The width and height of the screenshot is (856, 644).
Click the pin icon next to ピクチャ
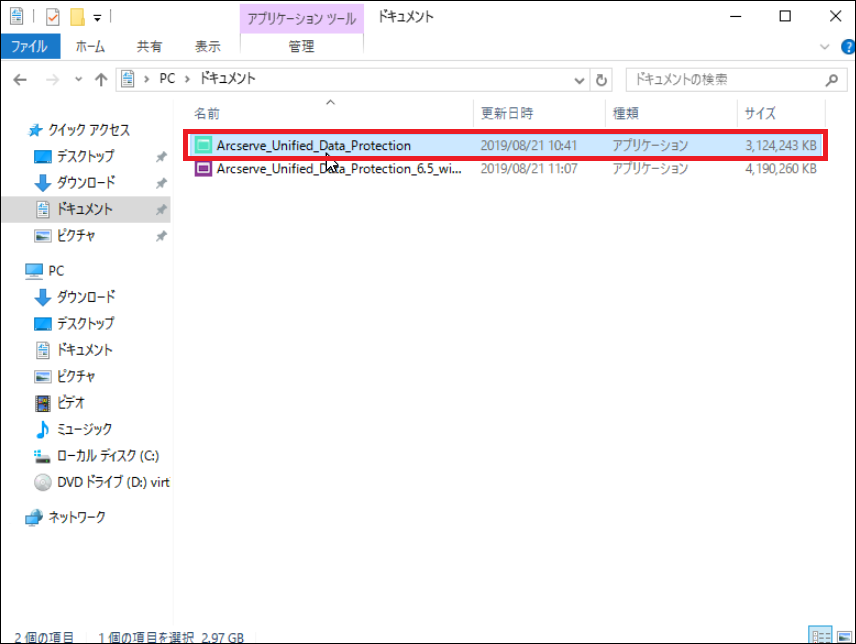(x=161, y=236)
